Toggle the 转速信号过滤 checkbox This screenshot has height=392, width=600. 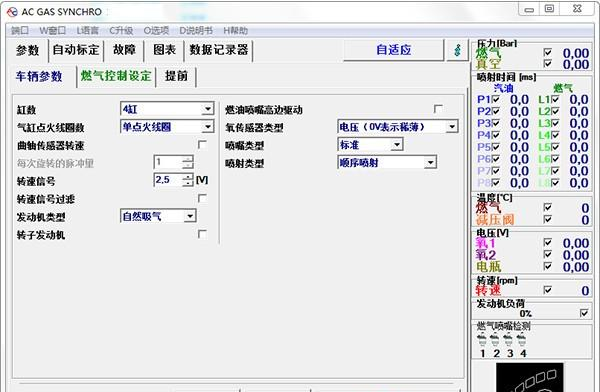coord(202,198)
